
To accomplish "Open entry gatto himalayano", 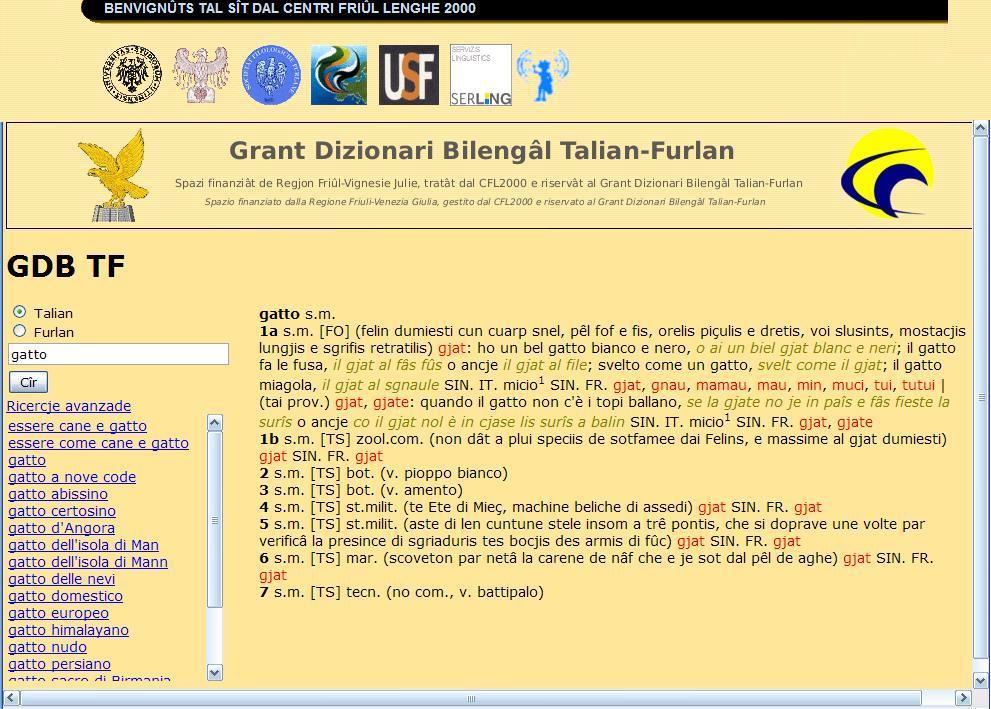I will click(x=69, y=631).
